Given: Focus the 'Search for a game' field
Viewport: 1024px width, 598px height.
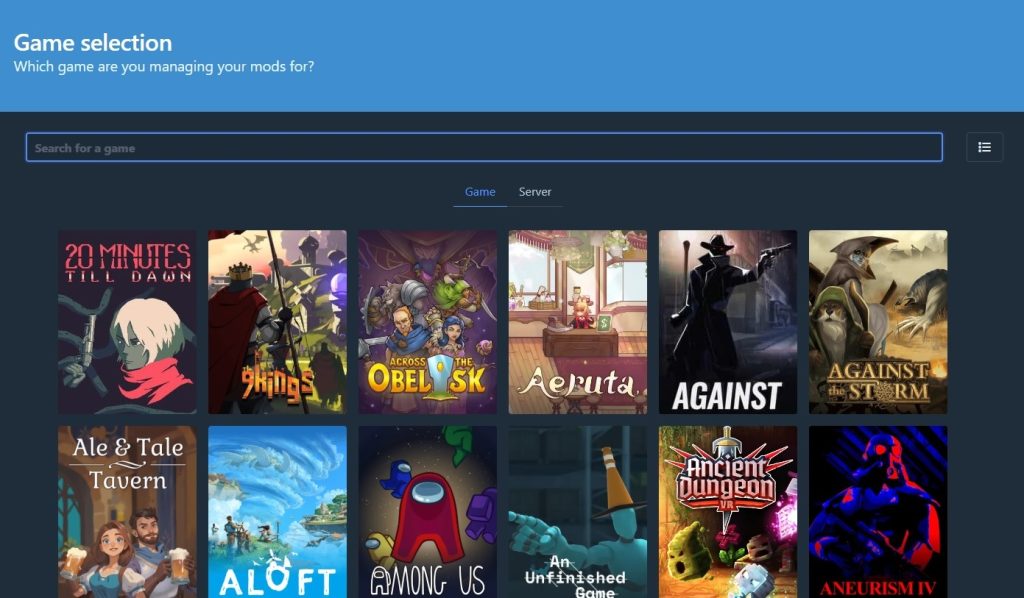Looking at the screenshot, I should (484, 147).
